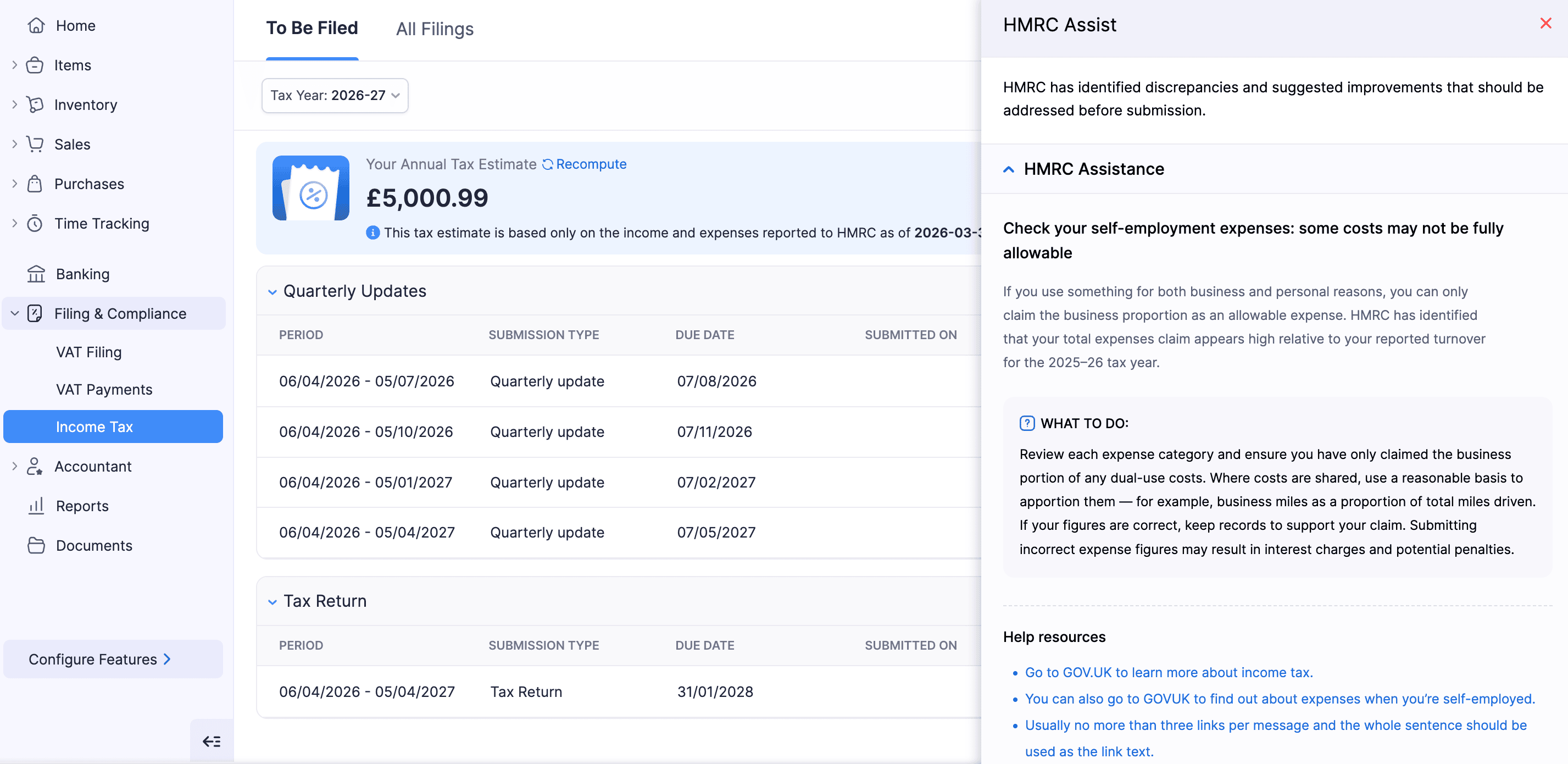Click the Banking building icon
Viewport: 1568px width, 764px height.
36,274
